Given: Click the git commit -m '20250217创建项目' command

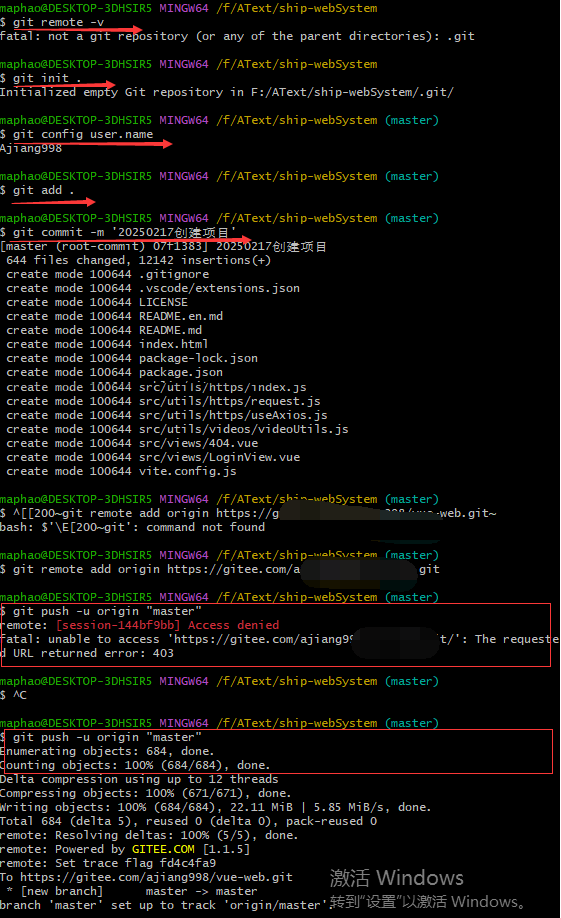Looking at the screenshot, I should coord(124,232).
